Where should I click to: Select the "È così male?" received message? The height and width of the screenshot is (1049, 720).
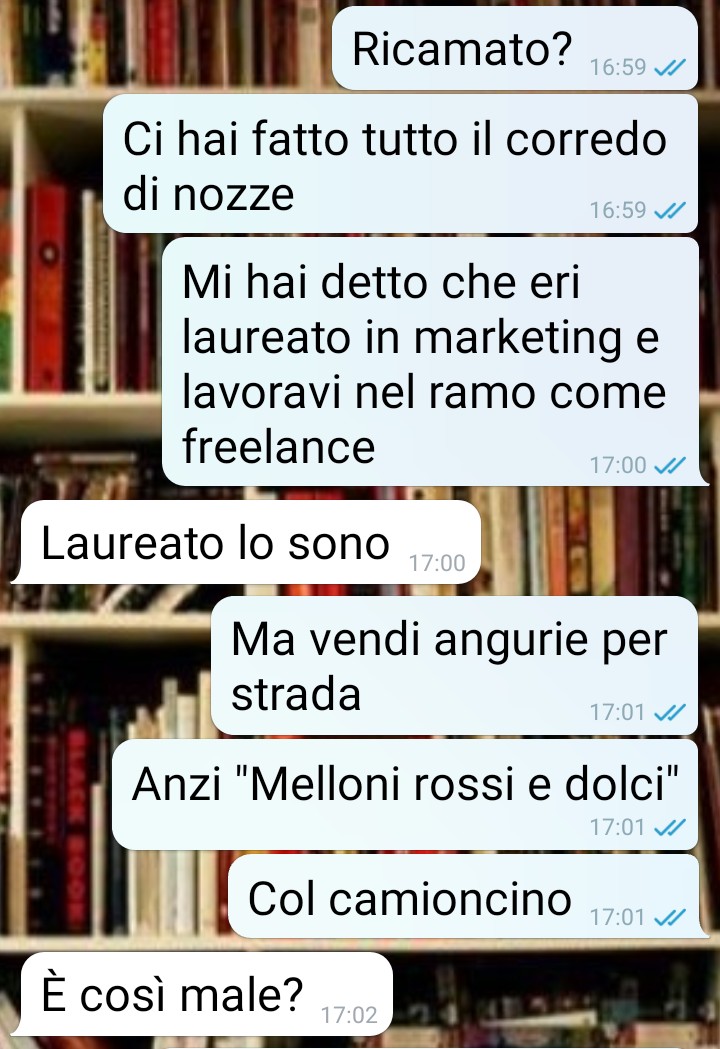[204, 994]
